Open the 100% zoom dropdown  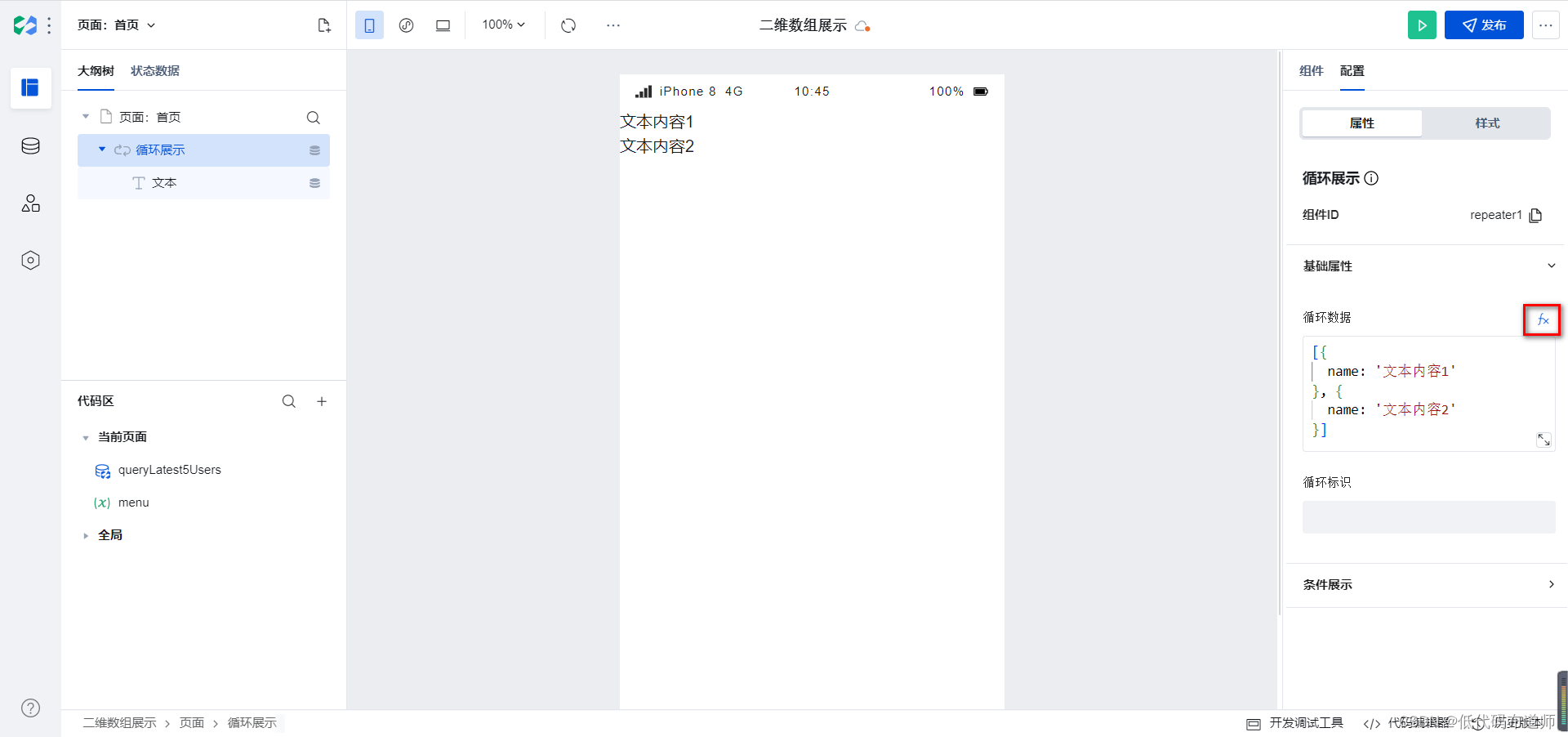(503, 25)
